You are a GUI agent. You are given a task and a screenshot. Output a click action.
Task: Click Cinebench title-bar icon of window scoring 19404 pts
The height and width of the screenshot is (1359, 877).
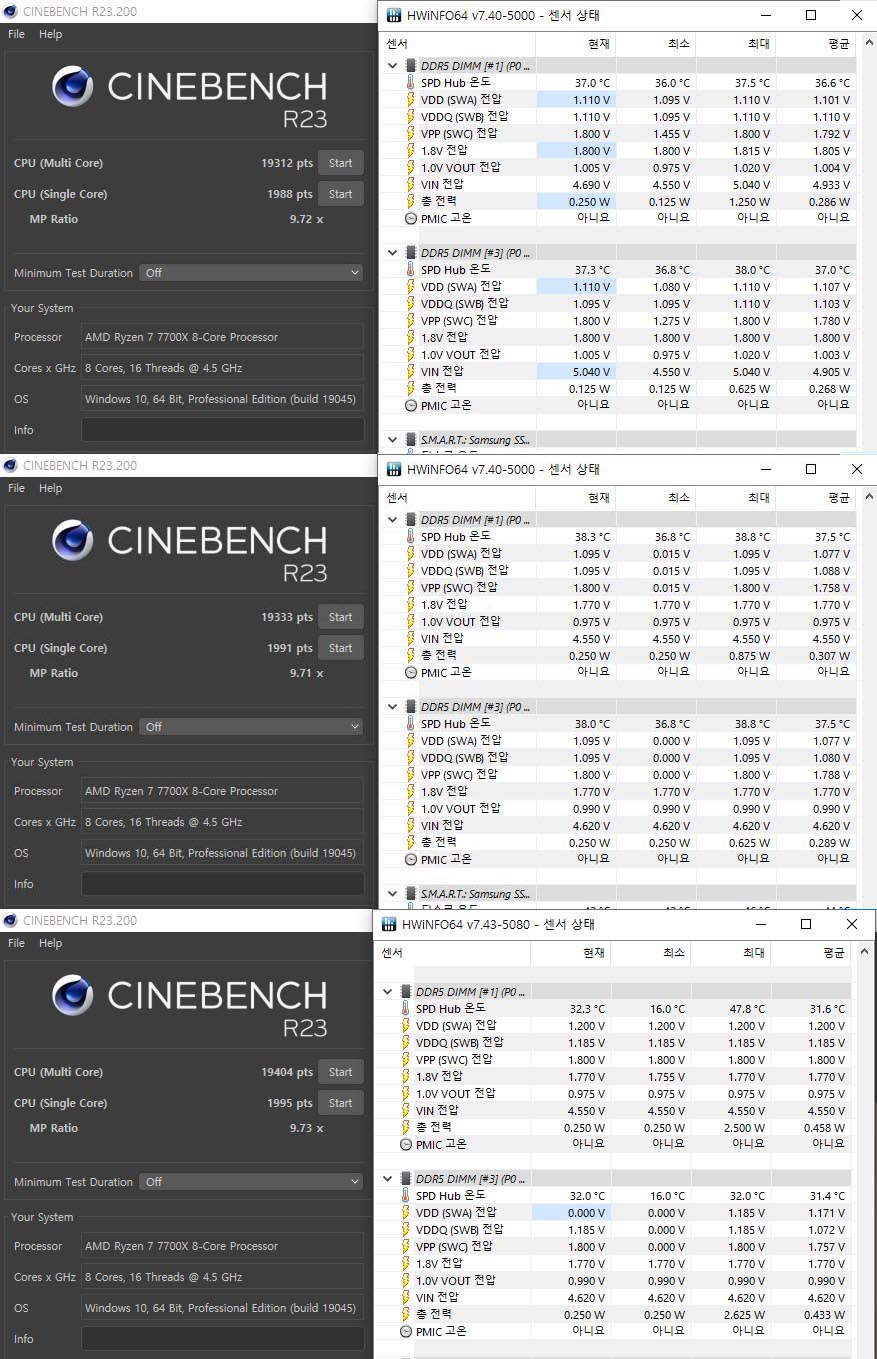click(x=11, y=920)
